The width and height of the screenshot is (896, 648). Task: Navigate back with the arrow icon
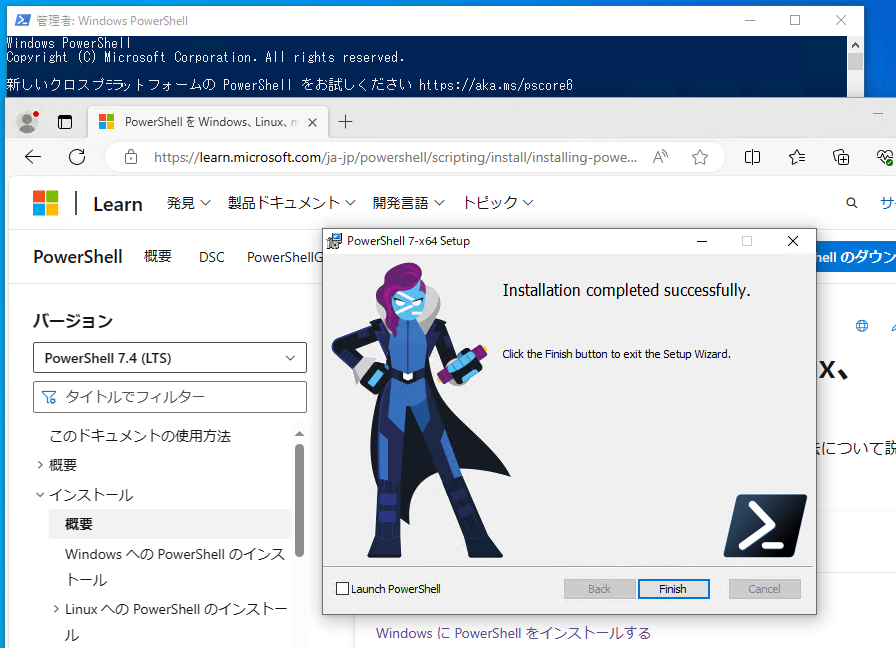pyautogui.click(x=33, y=157)
